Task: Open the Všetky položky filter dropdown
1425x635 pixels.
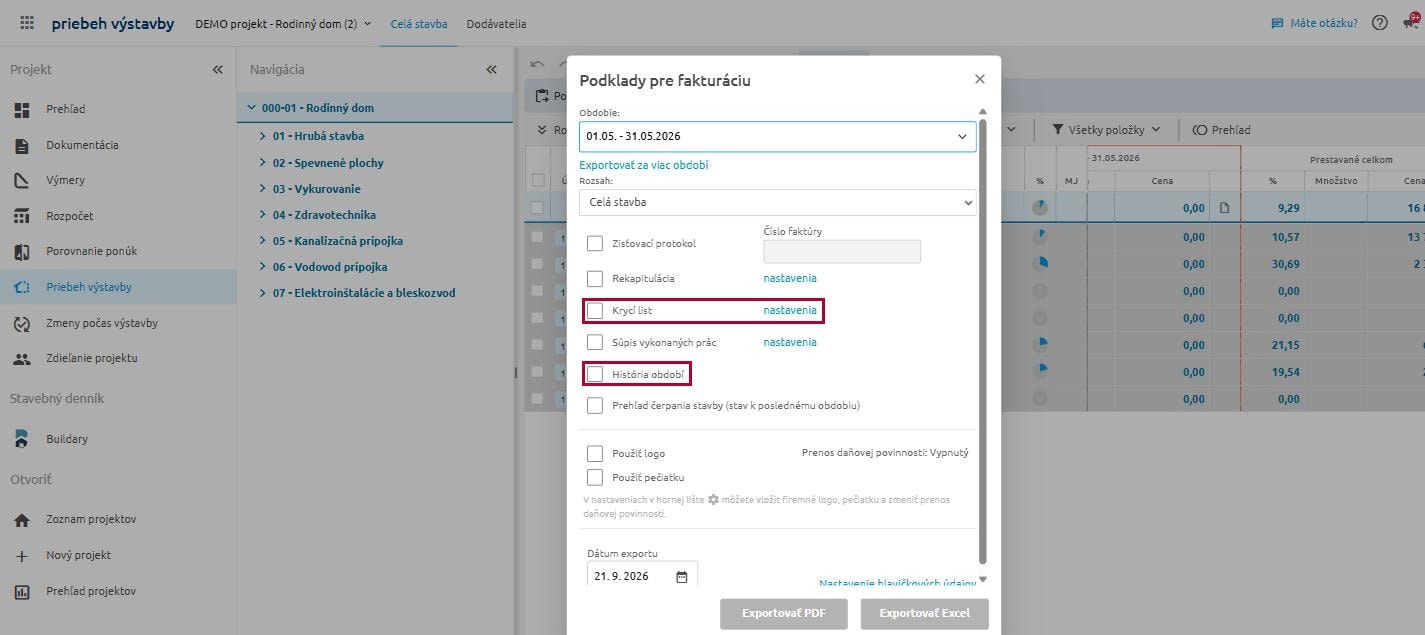Action: point(1106,130)
